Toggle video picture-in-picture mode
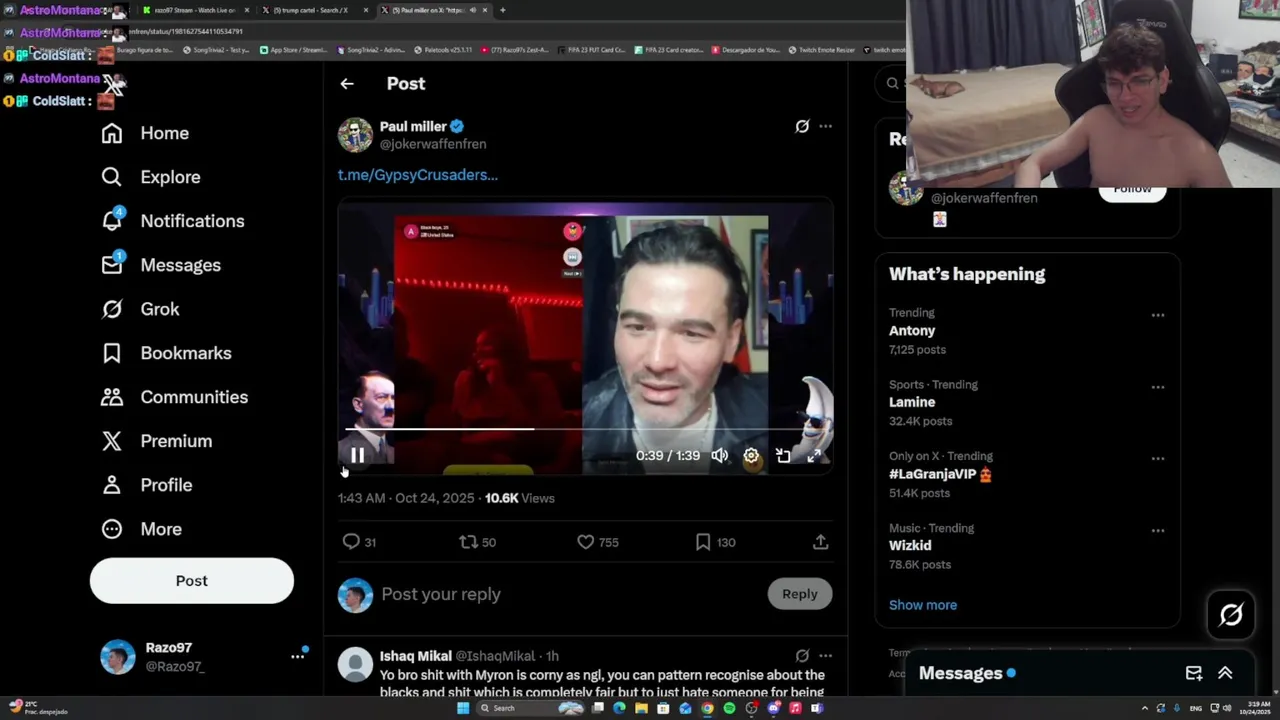Screen dimensions: 1280x720 click(x=783, y=456)
